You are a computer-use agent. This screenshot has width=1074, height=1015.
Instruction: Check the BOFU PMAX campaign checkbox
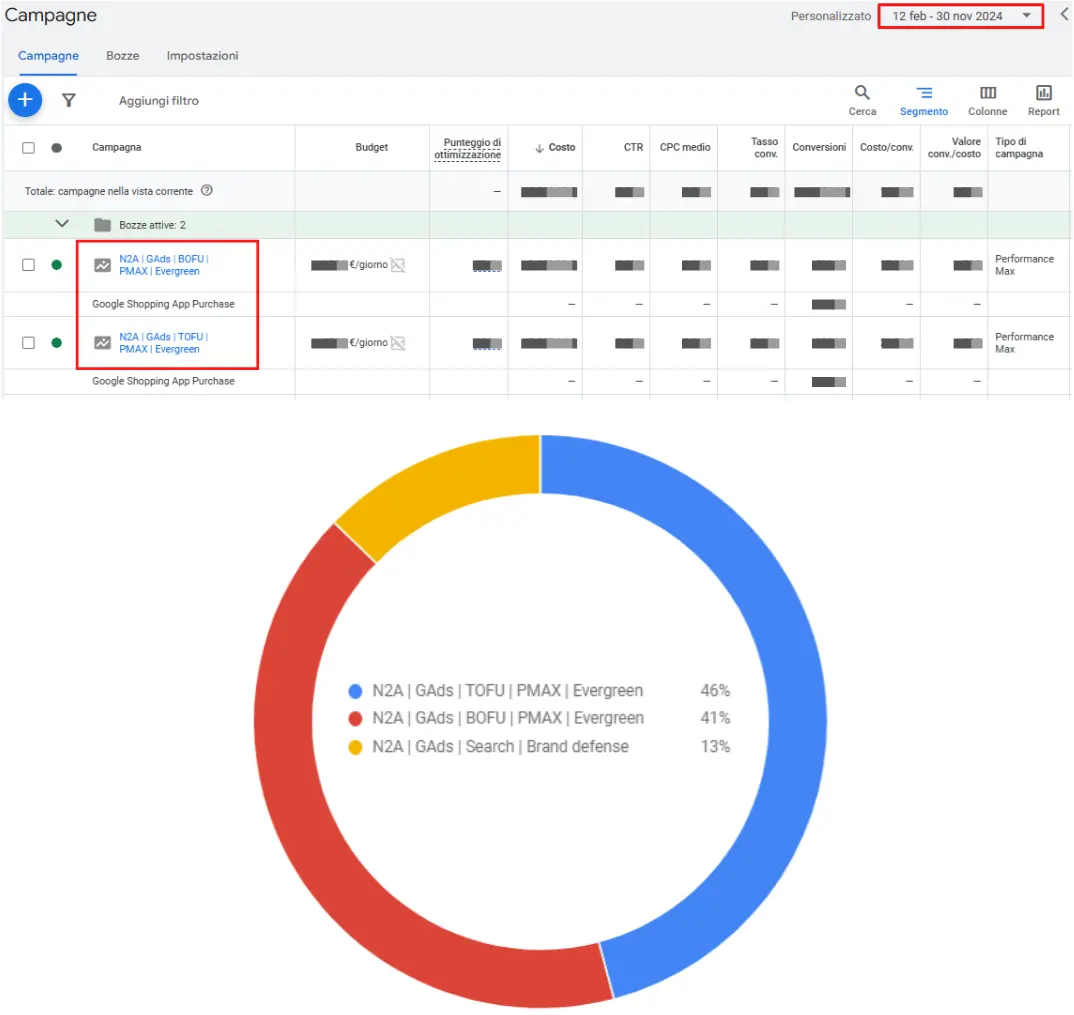28,265
